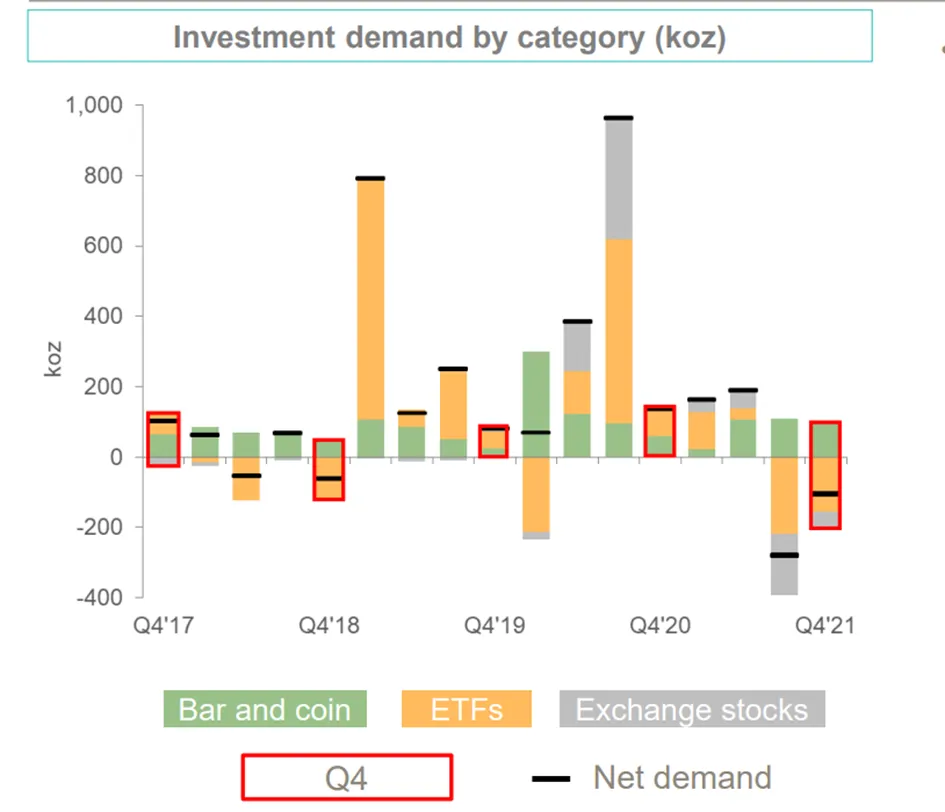Click the black line sample beside "Net demand"
This screenshot has width=945, height=812.
tap(551, 779)
